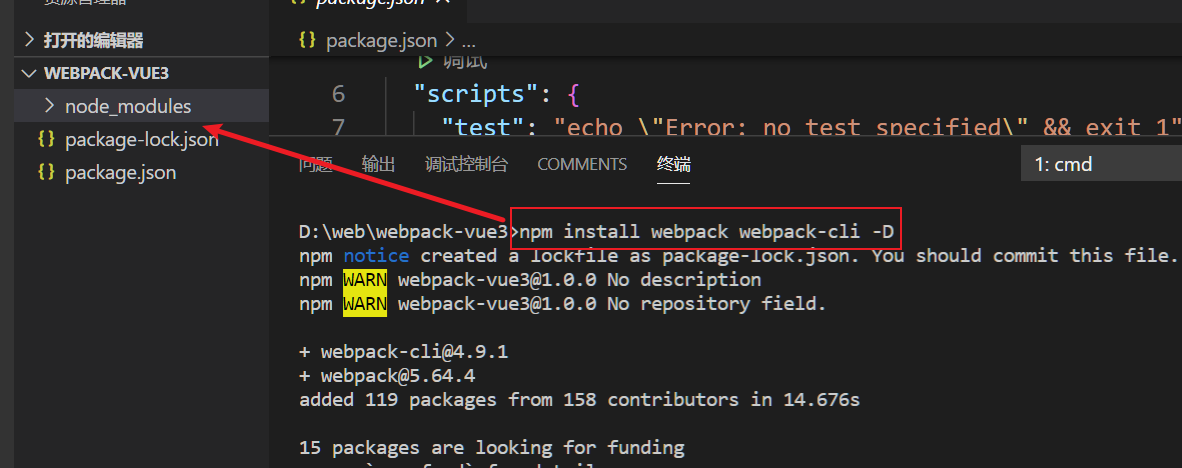
Task: Expand the 打开的编辑器 section
Action: [29, 40]
